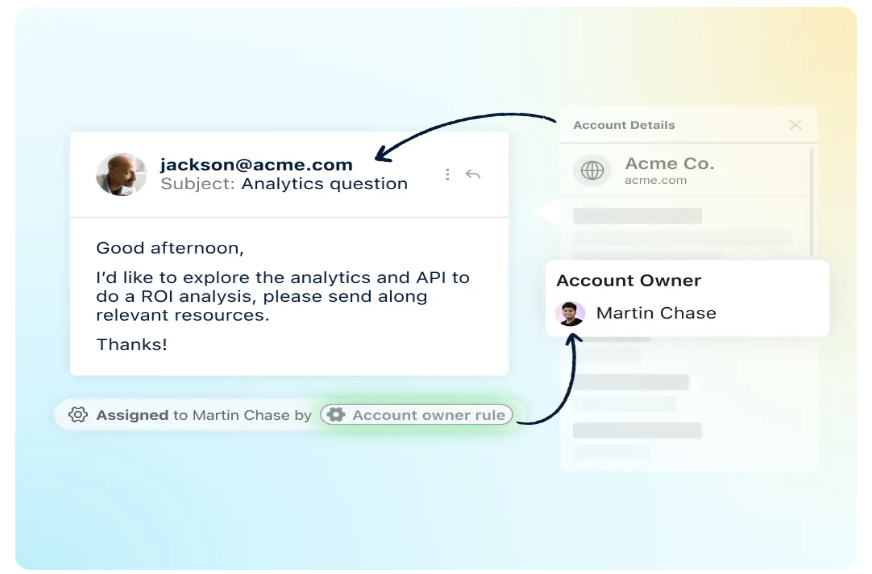
Task: Click the Account Owner heading
Action: [628, 281]
